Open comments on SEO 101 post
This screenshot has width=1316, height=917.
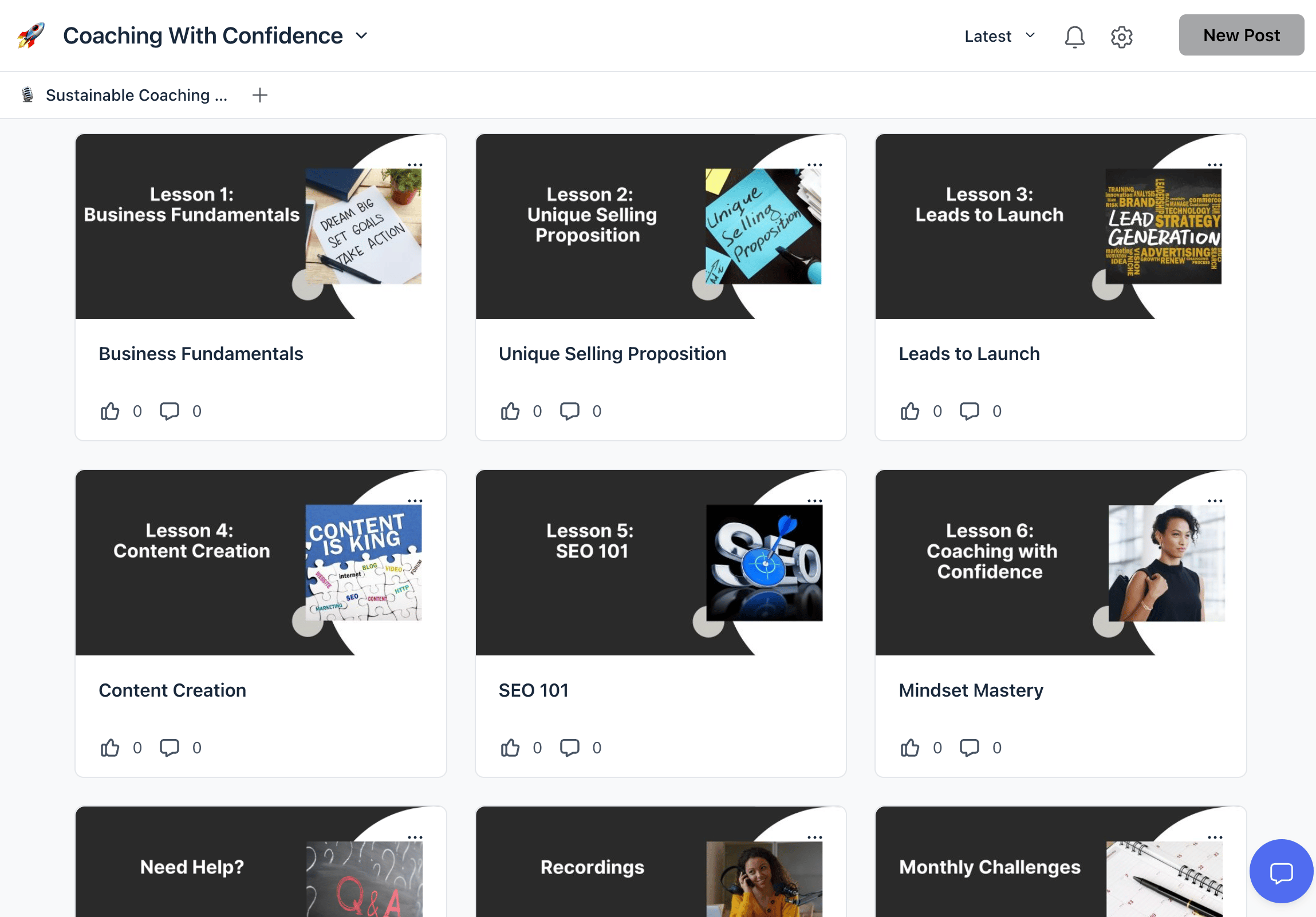(569, 748)
